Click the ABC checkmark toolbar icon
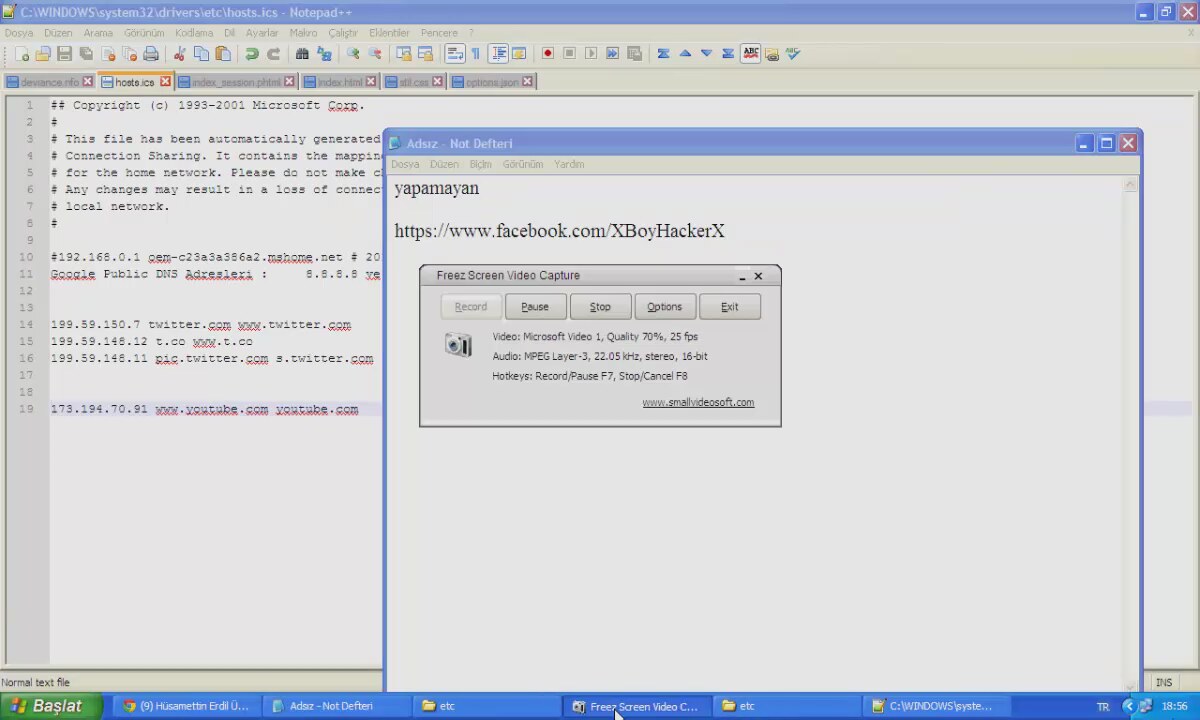The image size is (1200, 720). [793, 54]
